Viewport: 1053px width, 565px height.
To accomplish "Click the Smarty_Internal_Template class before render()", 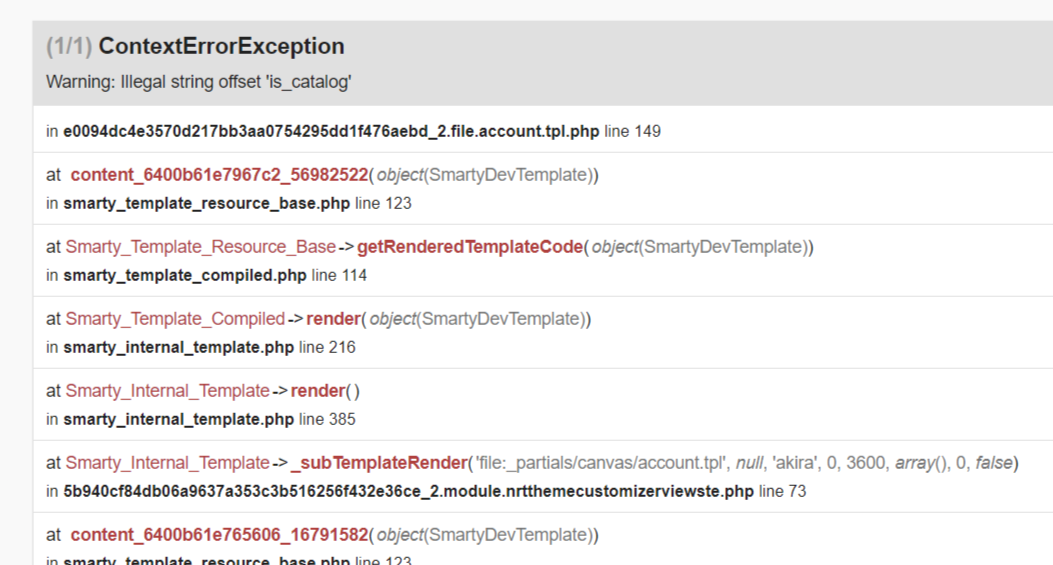I will (x=167, y=390).
